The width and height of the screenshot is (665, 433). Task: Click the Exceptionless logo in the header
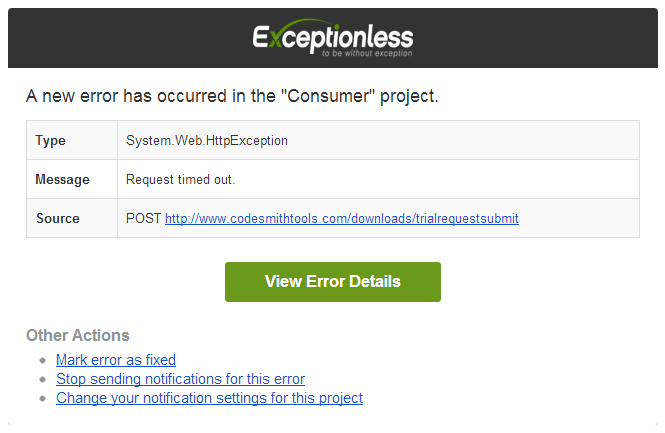click(x=332, y=37)
